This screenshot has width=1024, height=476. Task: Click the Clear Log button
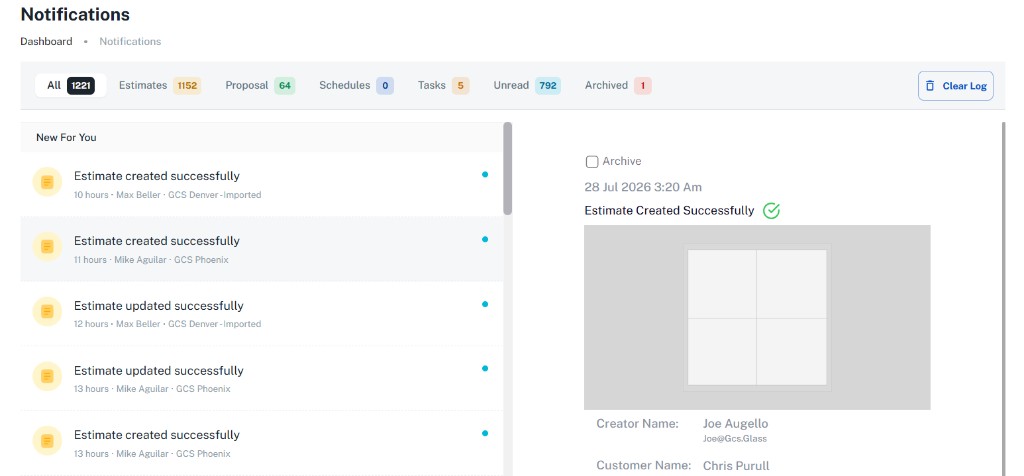click(955, 86)
